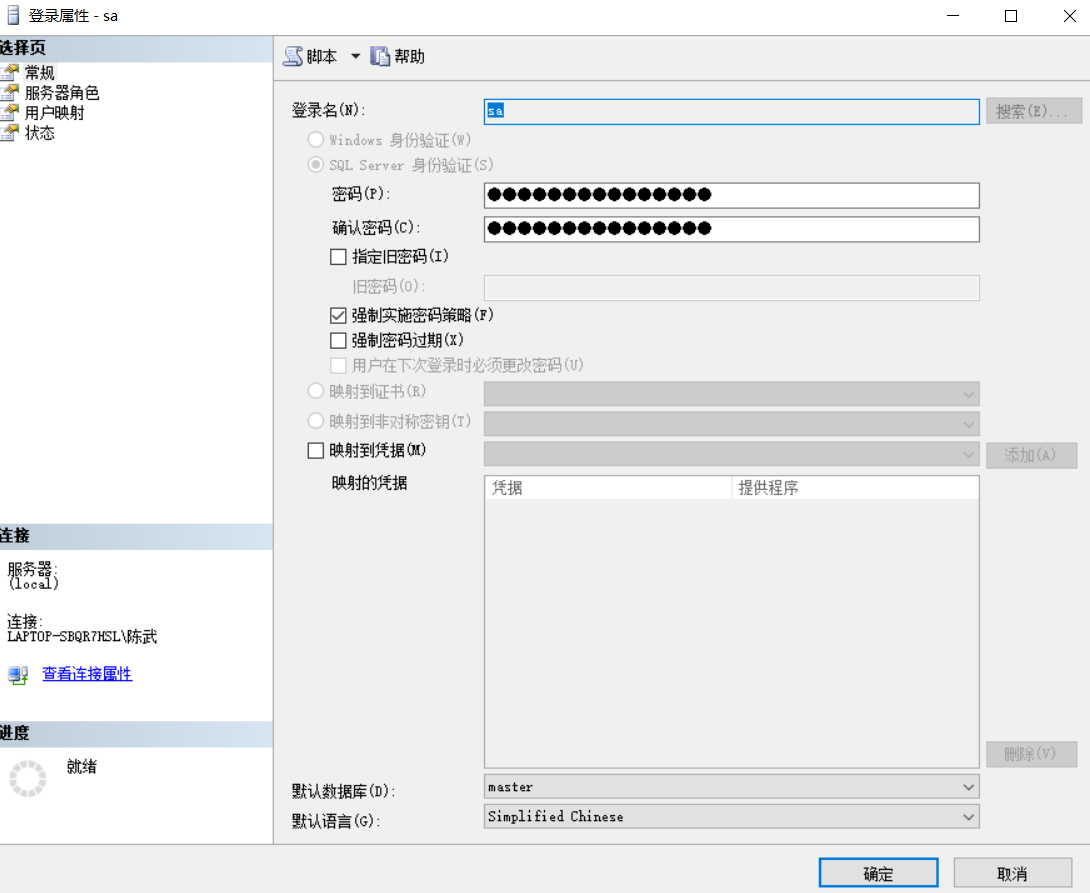The width and height of the screenshot is (1090, 893).
Task: Click the 服务器角色 page icon
Action: tap(10, 92)
